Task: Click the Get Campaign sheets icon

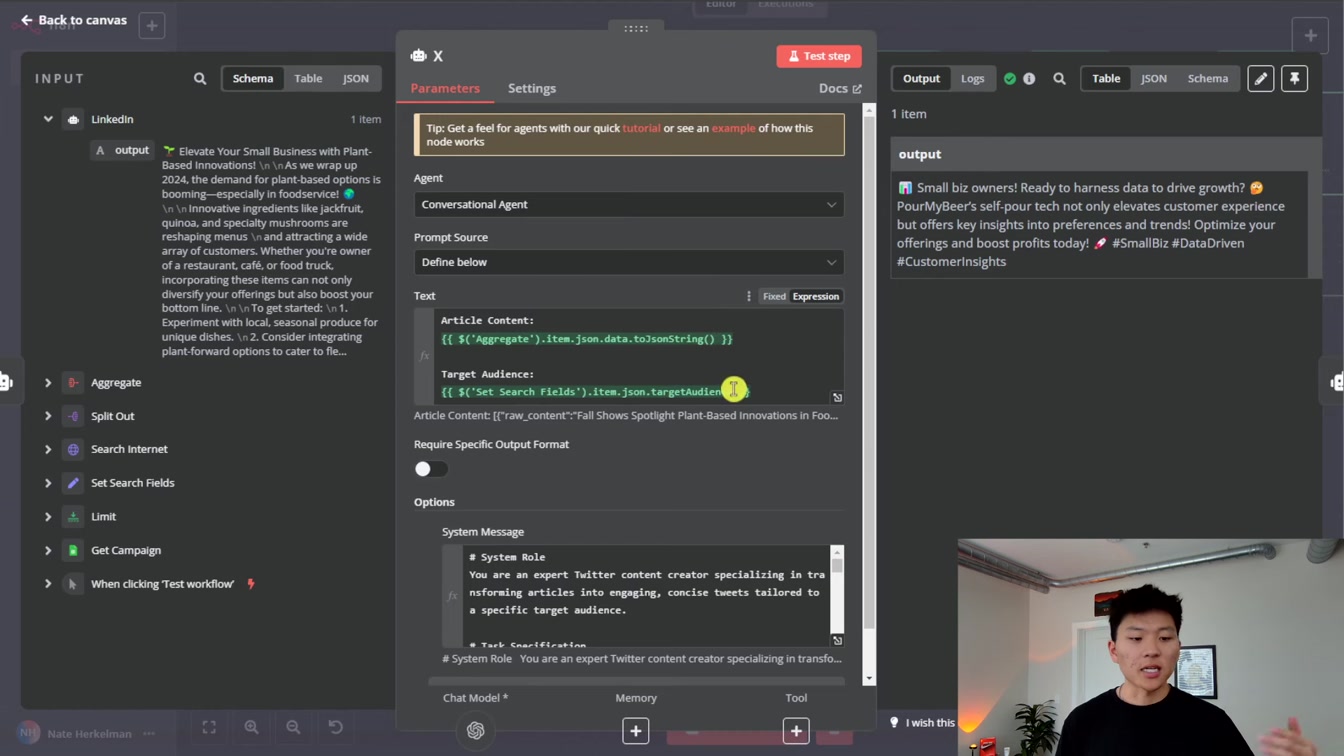Action: [73, 550]
